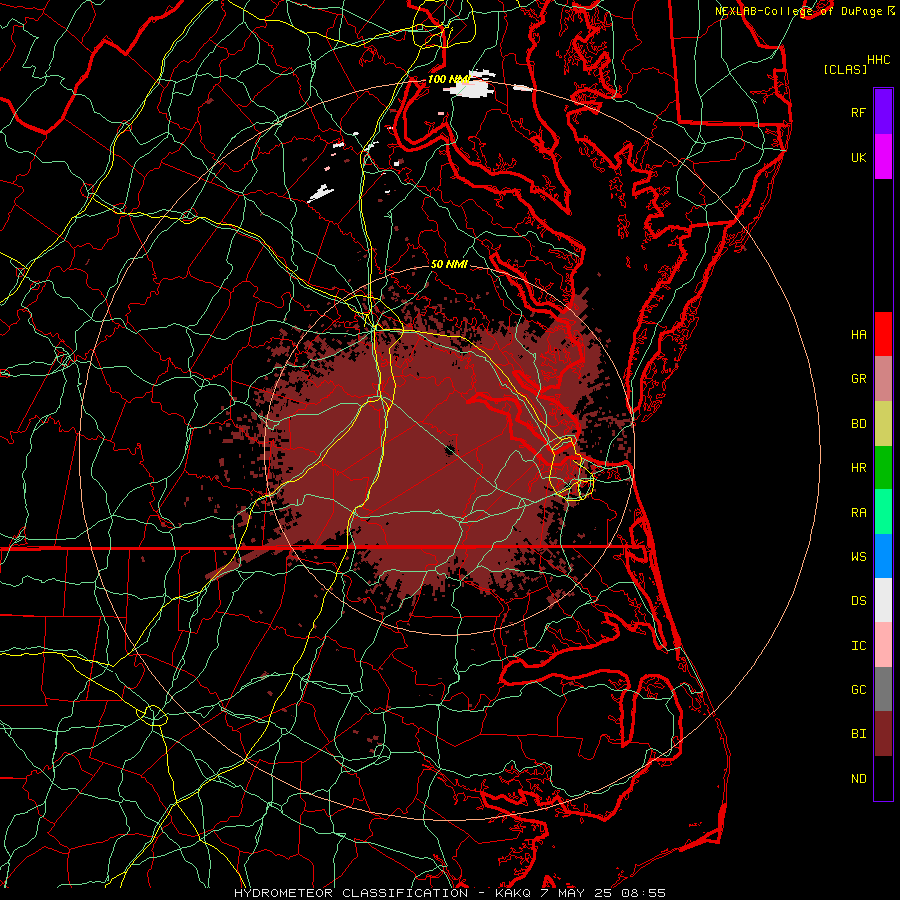Viewport: 900px width, 900px height.
Task: Click the GR legend label
Action: (x=858, y=379)
